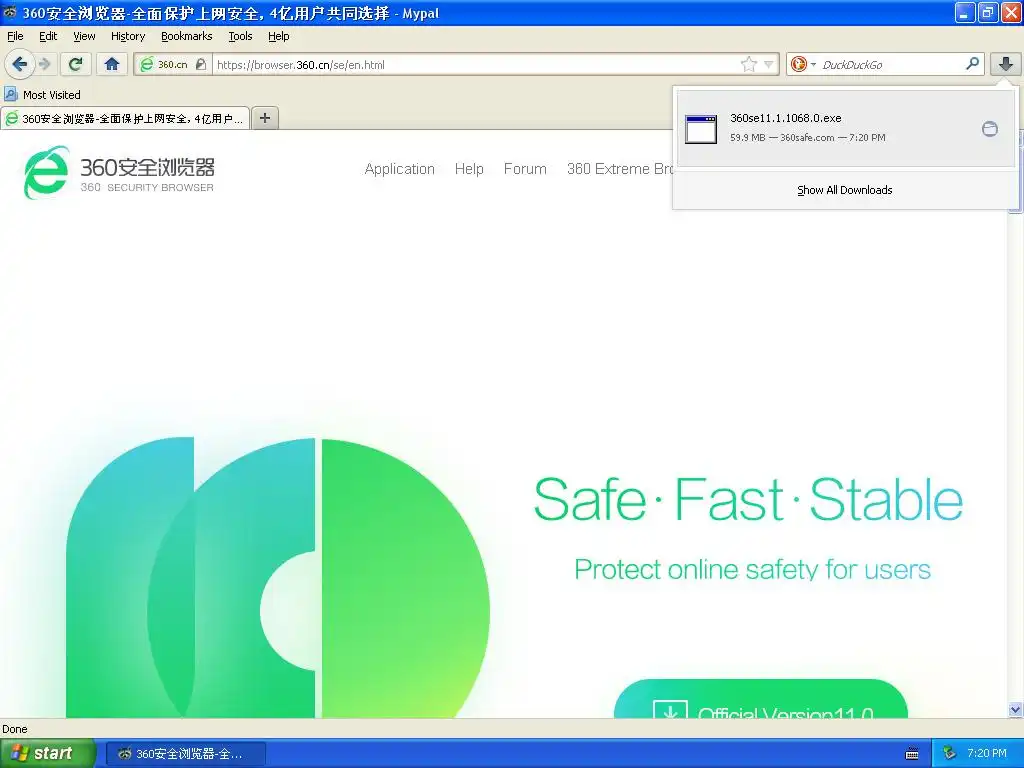Go forward with the Forward arrow button
The image size is (1024, 768).
tap(44, 64)
